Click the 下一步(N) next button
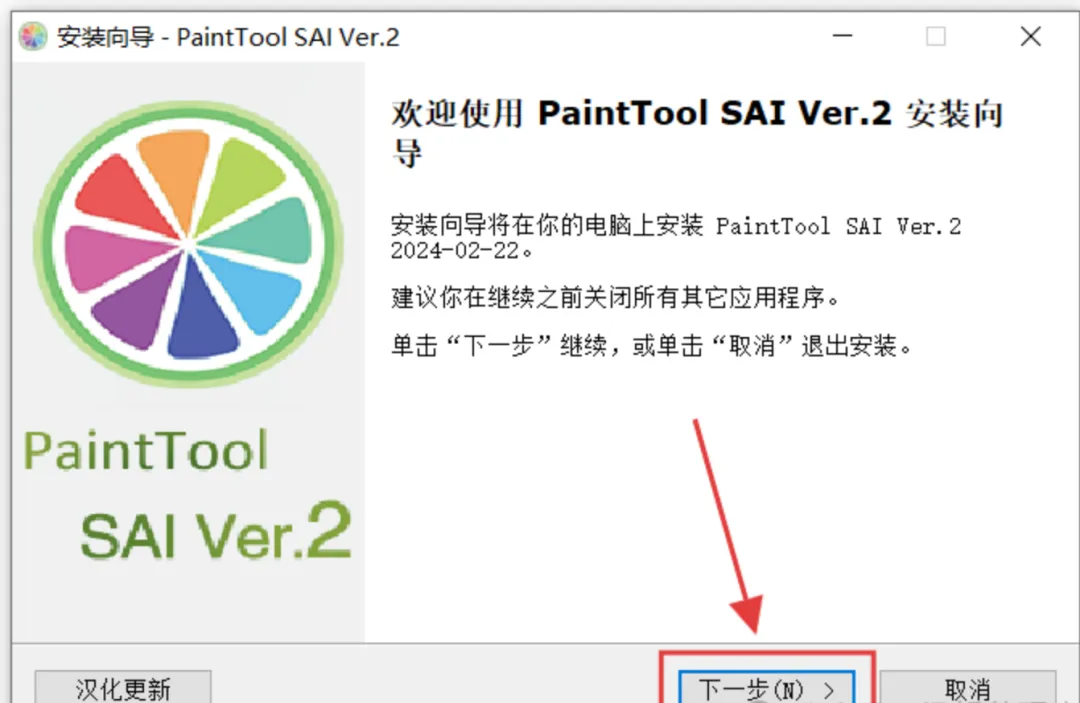 click(767, 687)
